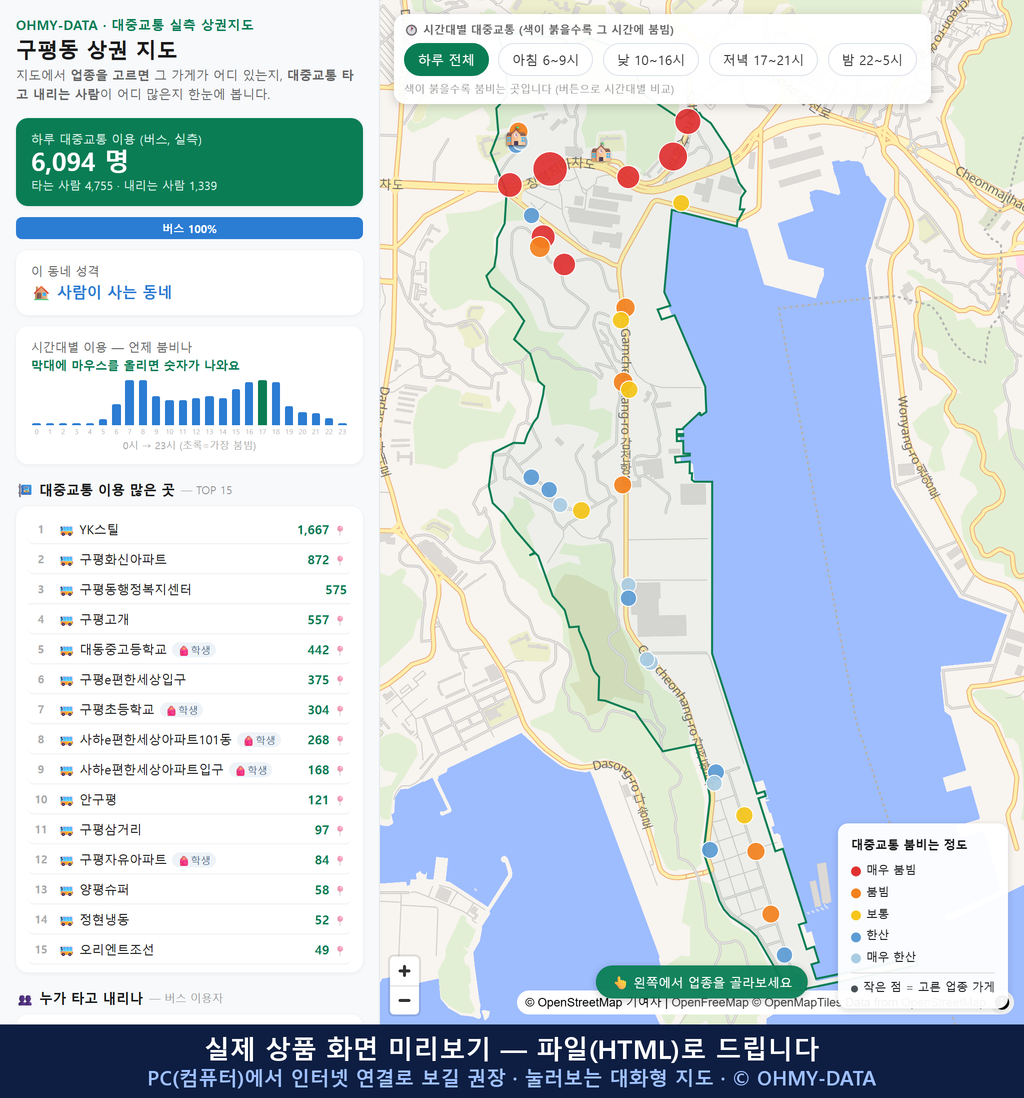Click the largest red circle marker on map

click(550, 169)
